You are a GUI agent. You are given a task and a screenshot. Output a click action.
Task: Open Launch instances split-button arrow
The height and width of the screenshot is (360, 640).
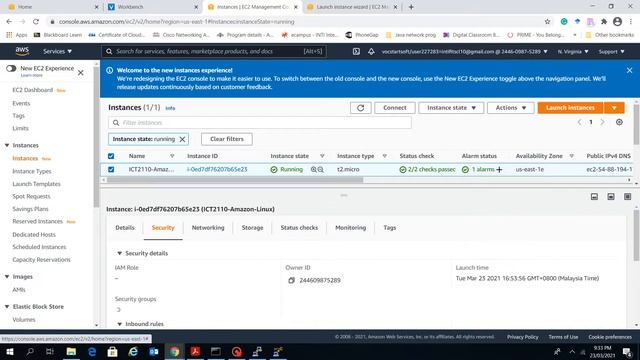614,108
